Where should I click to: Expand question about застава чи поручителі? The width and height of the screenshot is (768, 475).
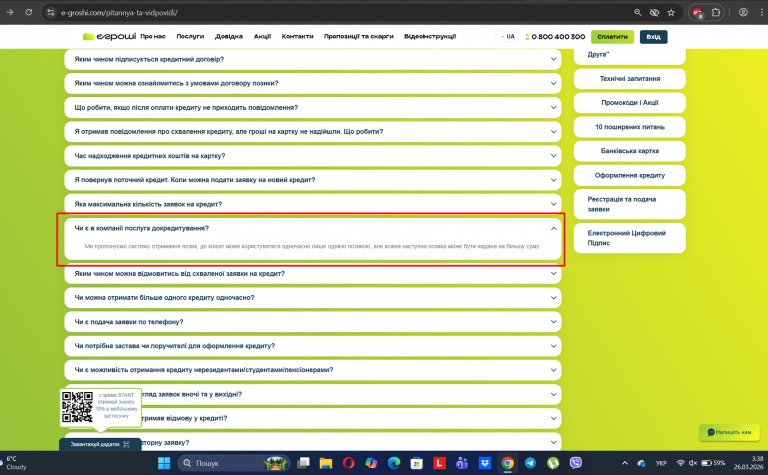312,346
